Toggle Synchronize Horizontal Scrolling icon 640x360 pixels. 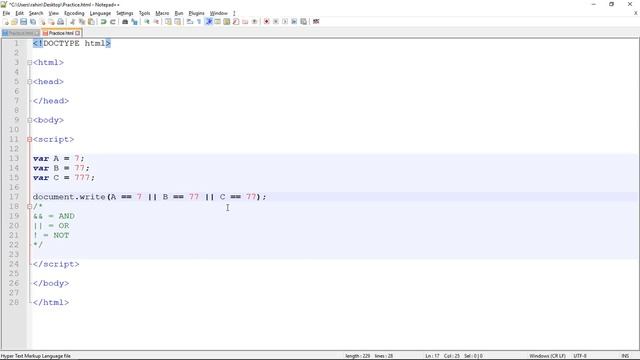tap(178, 22)
